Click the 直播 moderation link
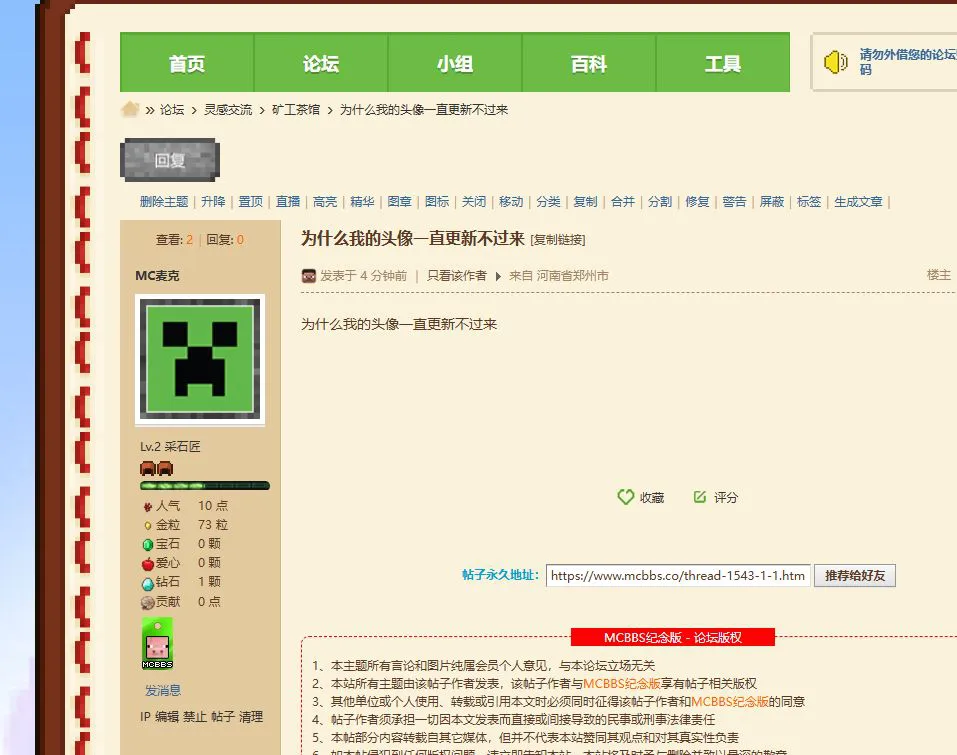This screenshot has width=957, height=755. click(287, 201)
